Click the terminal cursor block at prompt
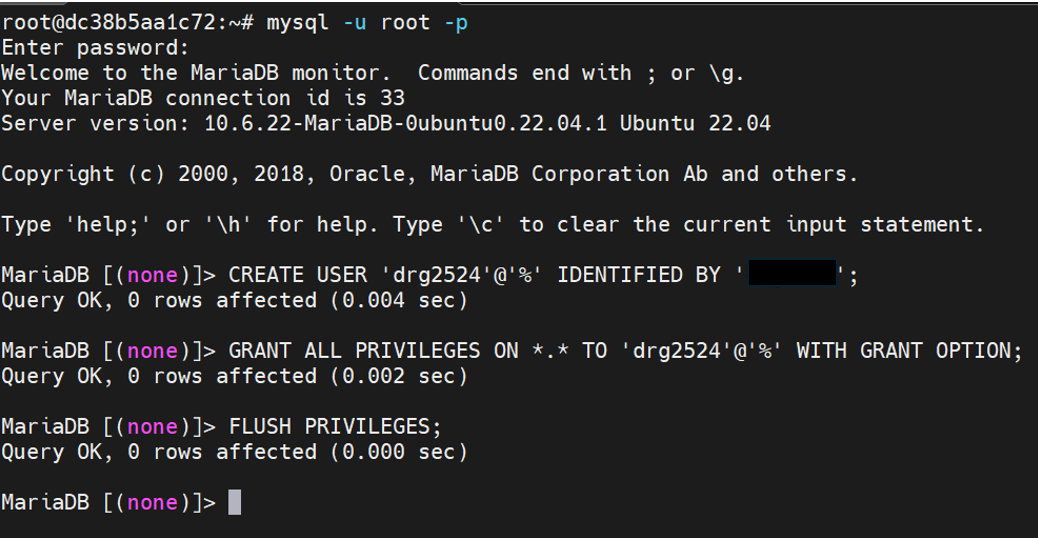The width and height of the screenshot is (1038, 538). pos(234,502)
